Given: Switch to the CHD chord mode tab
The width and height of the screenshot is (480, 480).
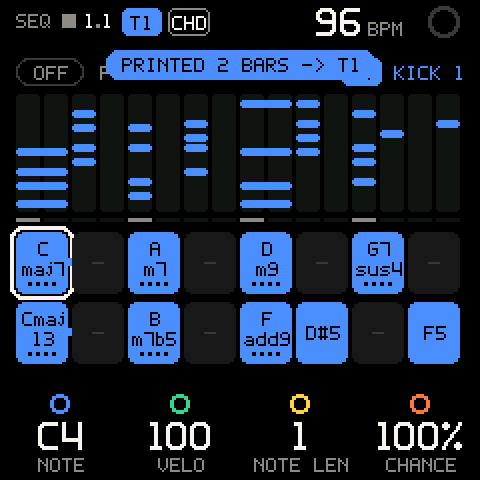Looking at the screenshot, I should [189, 22].
